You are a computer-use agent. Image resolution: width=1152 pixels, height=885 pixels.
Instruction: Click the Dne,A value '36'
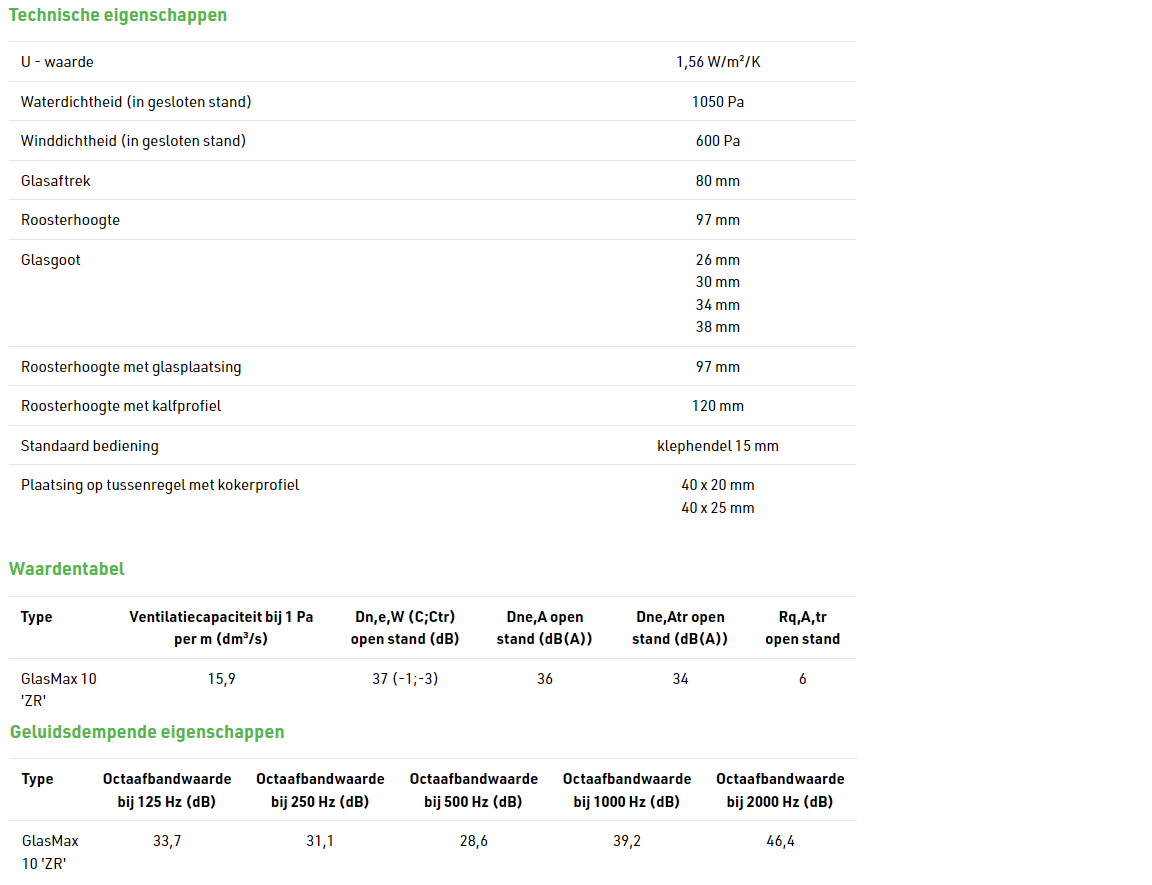[544, 679]
